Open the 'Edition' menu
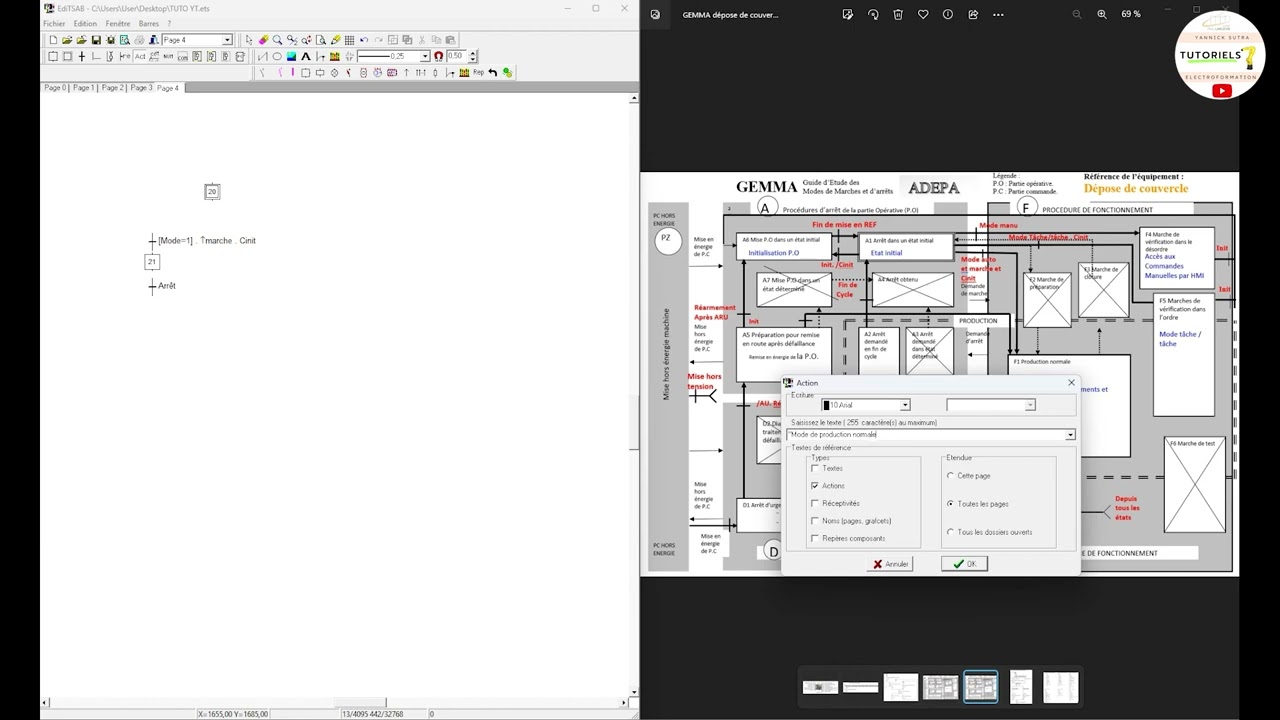The height and width of the screenshot is (720, 1280). point(85,23)
